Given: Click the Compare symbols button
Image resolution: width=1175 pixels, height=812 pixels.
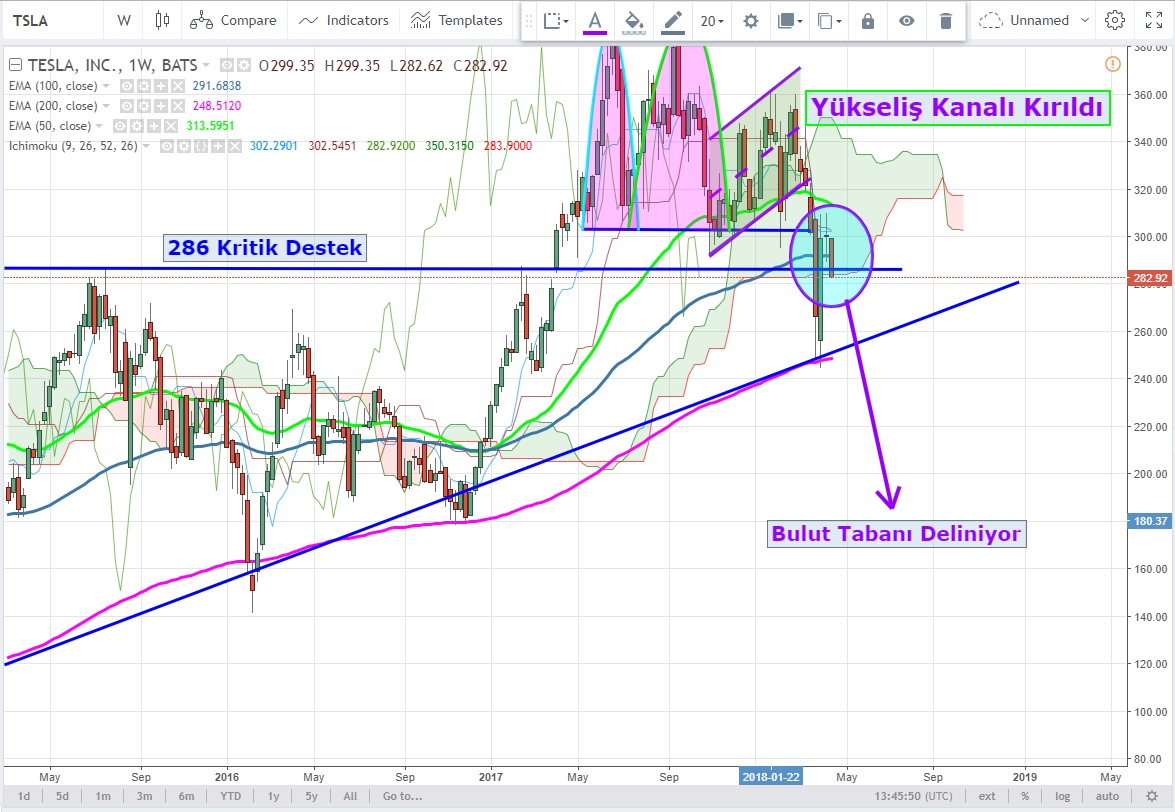Looking at the screenshot, I should pos(233,20).
